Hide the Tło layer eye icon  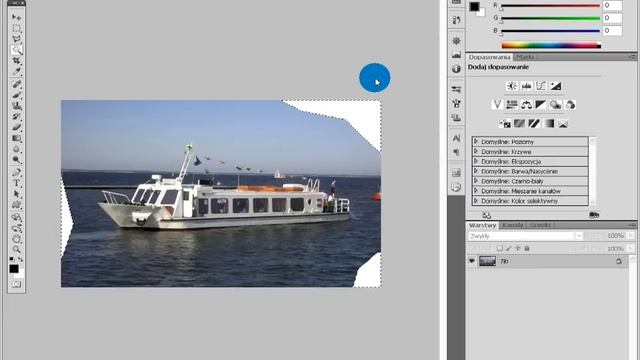pos(472,261)
